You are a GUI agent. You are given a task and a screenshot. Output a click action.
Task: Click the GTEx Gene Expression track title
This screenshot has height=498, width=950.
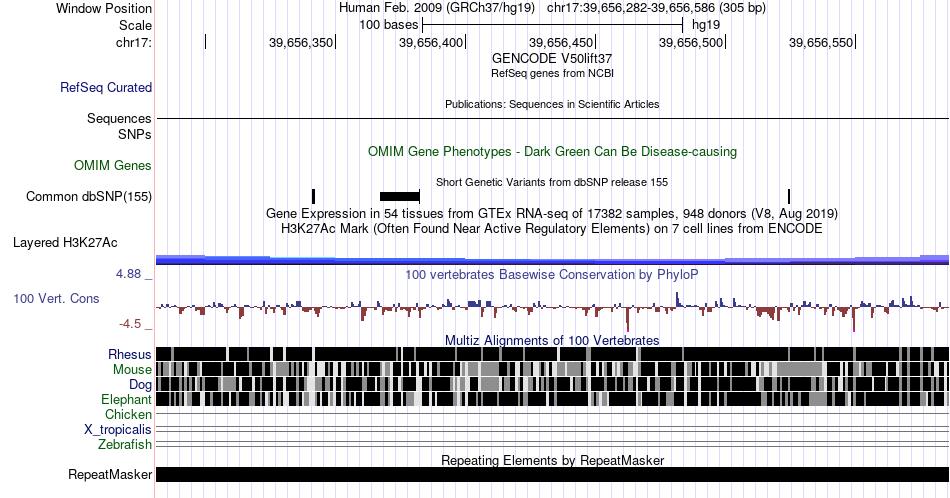coord(552,213)
